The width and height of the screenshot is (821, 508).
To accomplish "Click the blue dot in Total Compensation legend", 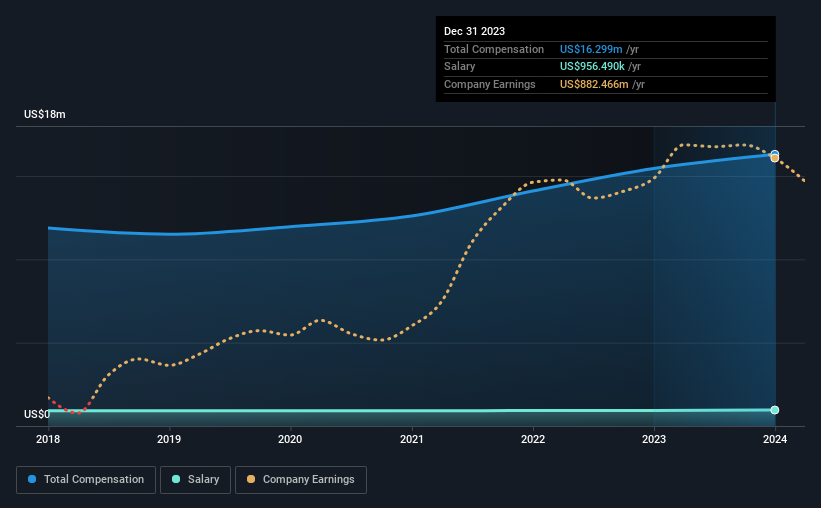I will (32, 479).
